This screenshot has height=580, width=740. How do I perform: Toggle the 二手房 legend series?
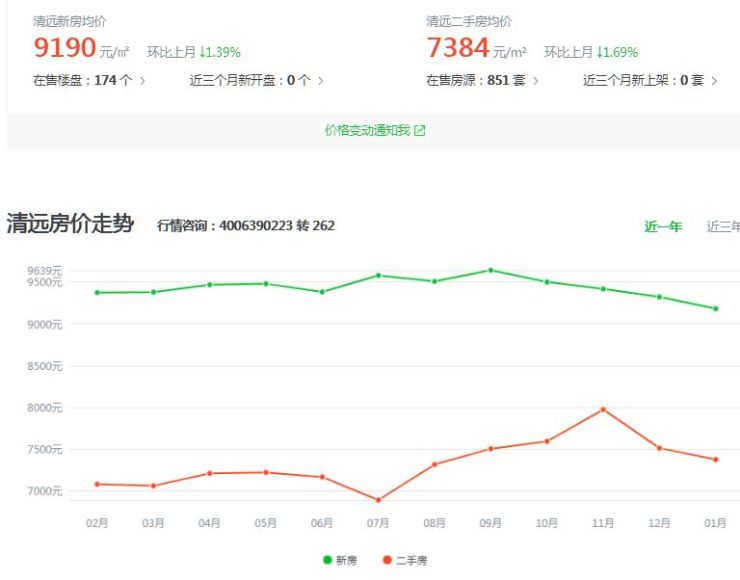tap(405, 560)
